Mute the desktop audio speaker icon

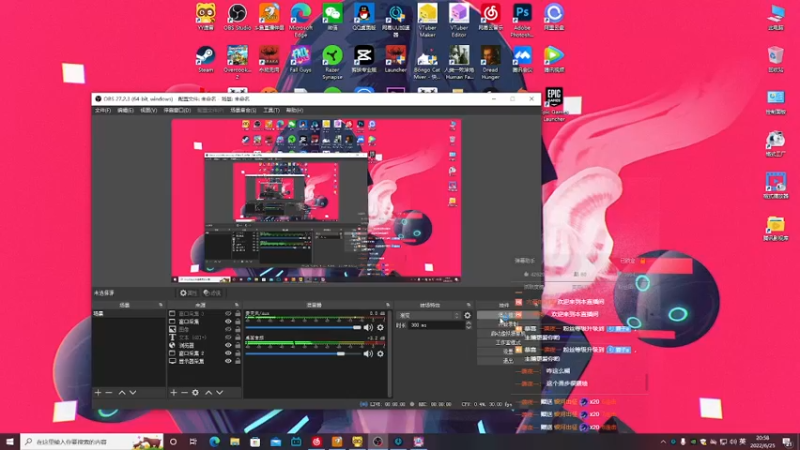pos(368,353)
